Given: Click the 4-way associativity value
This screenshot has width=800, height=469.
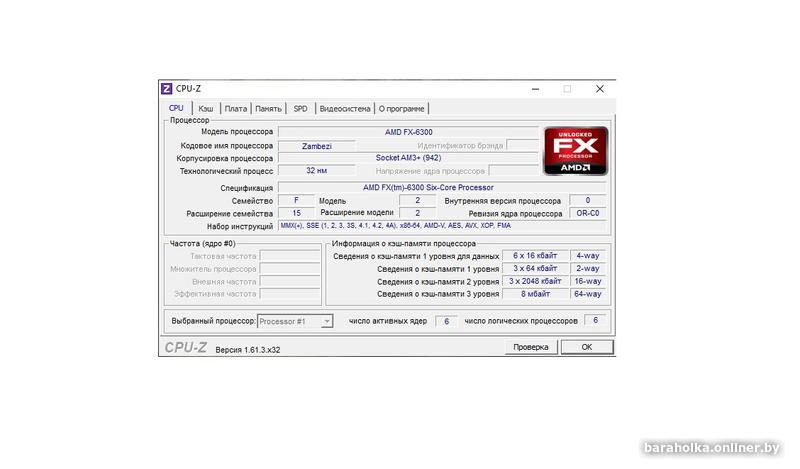Looking at the screenshot, I should [x=588, y=256].
